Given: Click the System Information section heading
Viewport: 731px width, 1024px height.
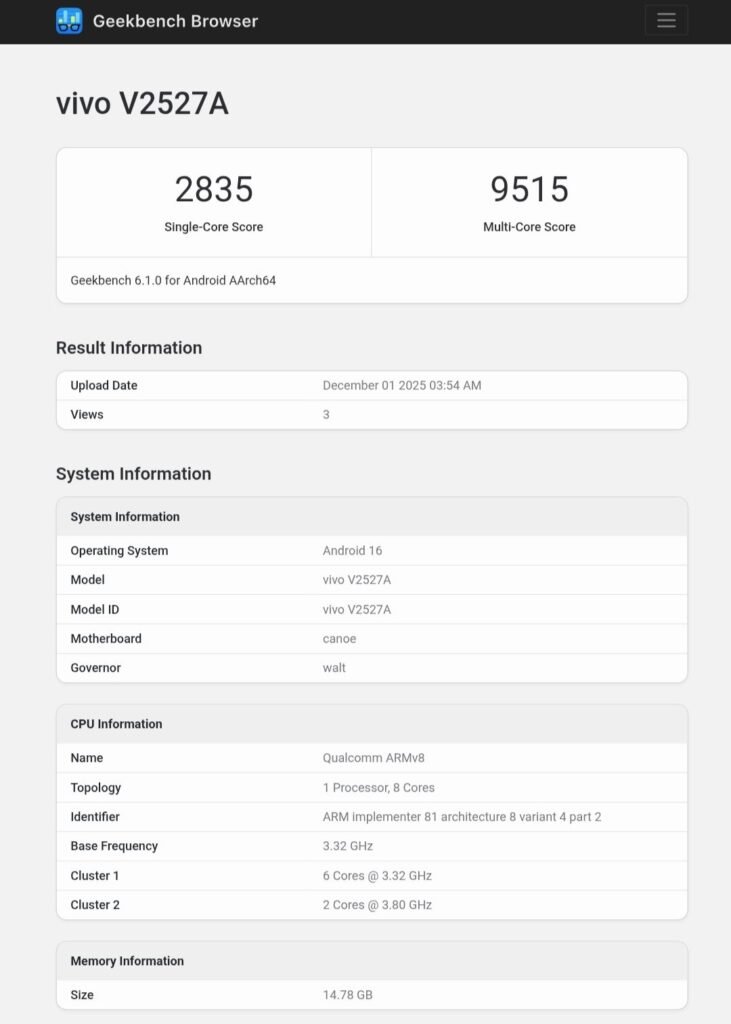Looking at the screenshot, I should point(133,473).
